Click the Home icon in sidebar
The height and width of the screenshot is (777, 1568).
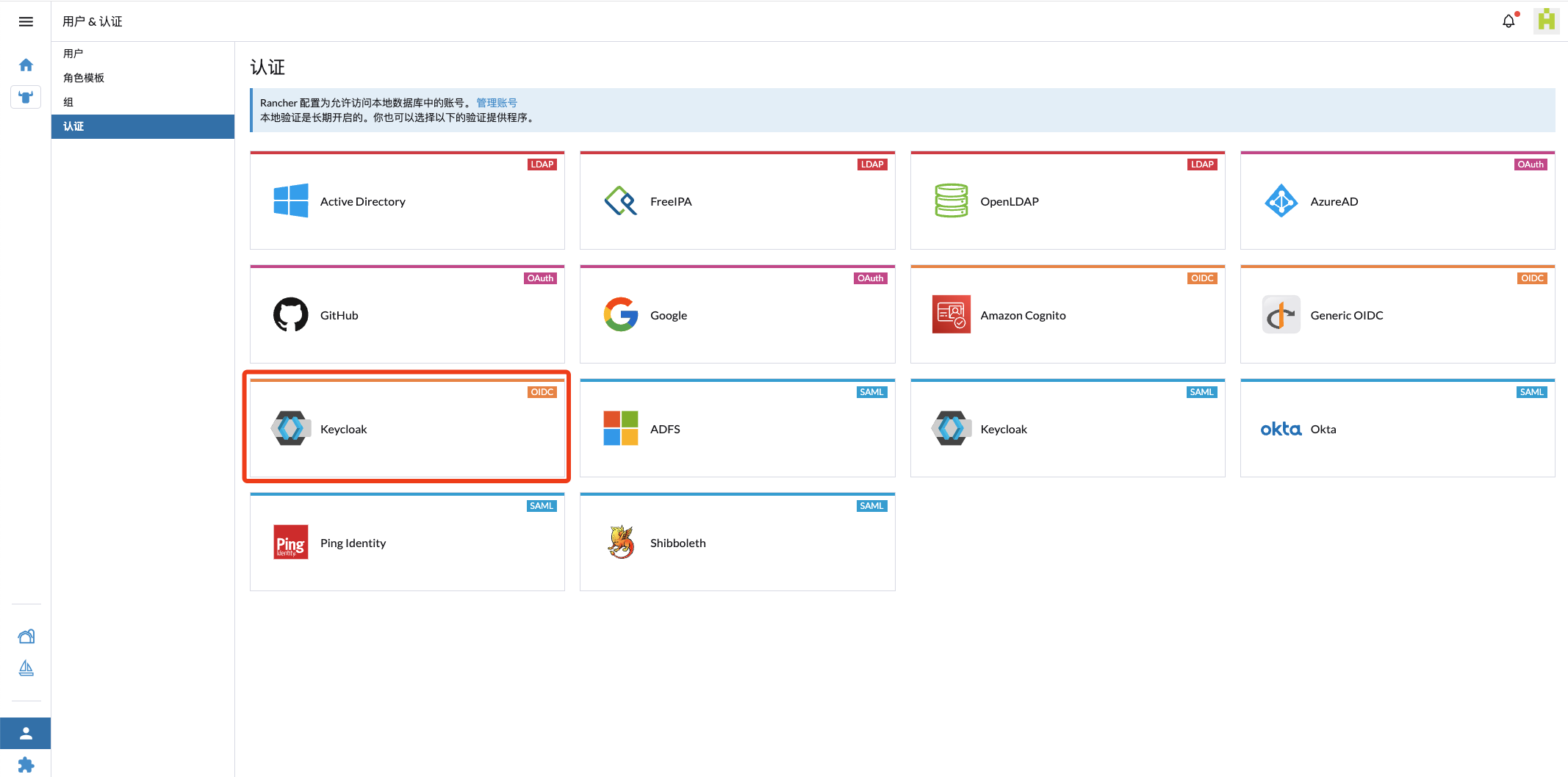(x=26, y=65)
